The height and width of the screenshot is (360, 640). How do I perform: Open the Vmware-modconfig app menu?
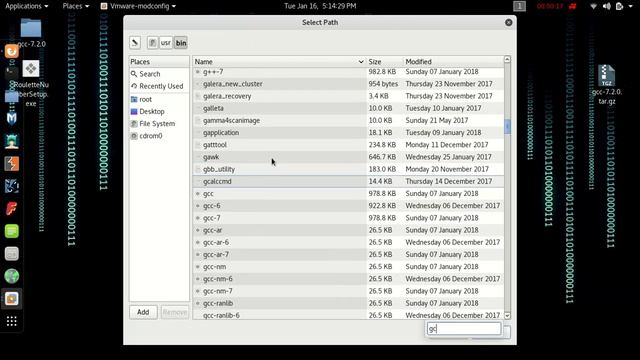[x=138, y=6]
